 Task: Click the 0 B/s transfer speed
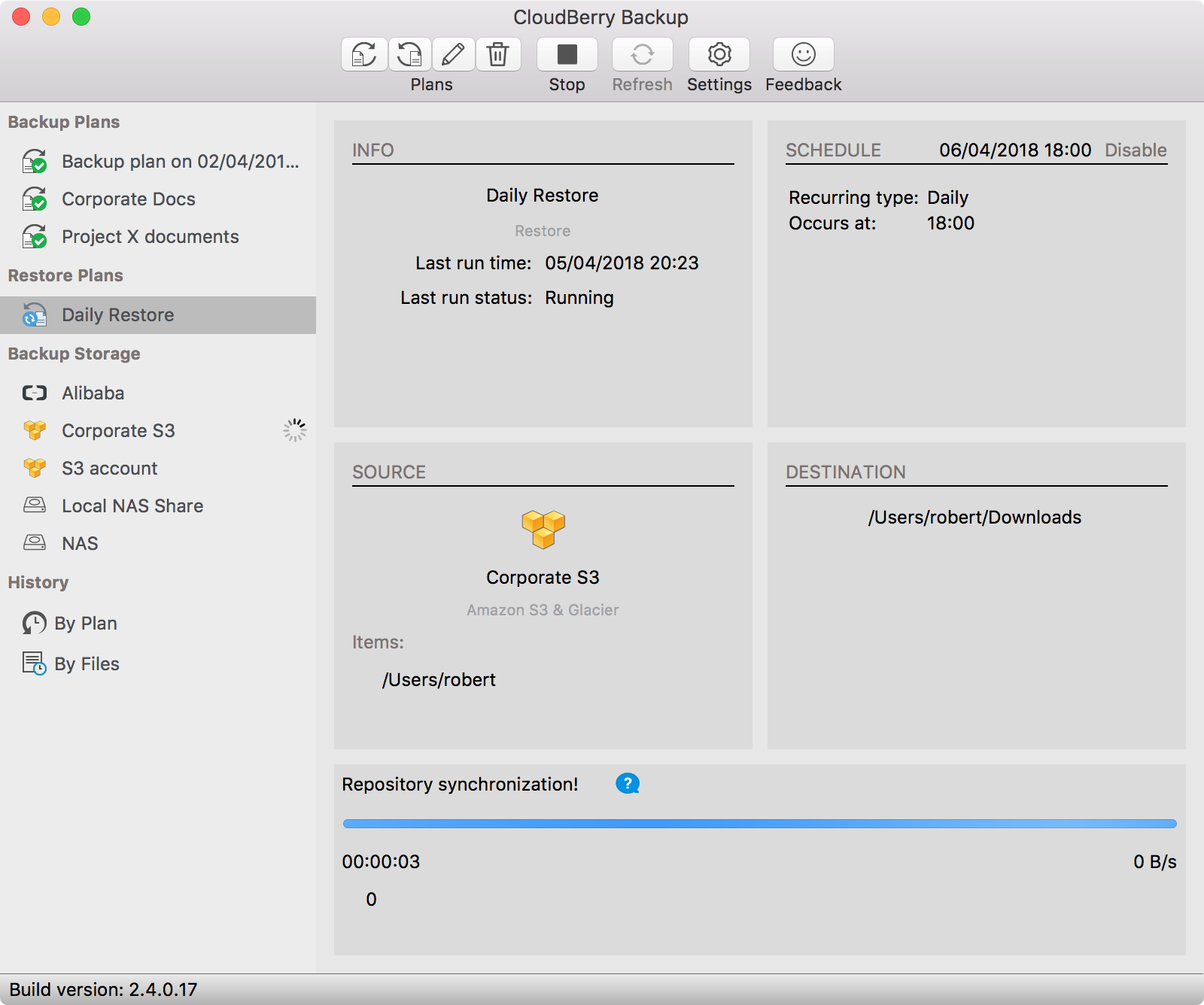(1155, 861)
